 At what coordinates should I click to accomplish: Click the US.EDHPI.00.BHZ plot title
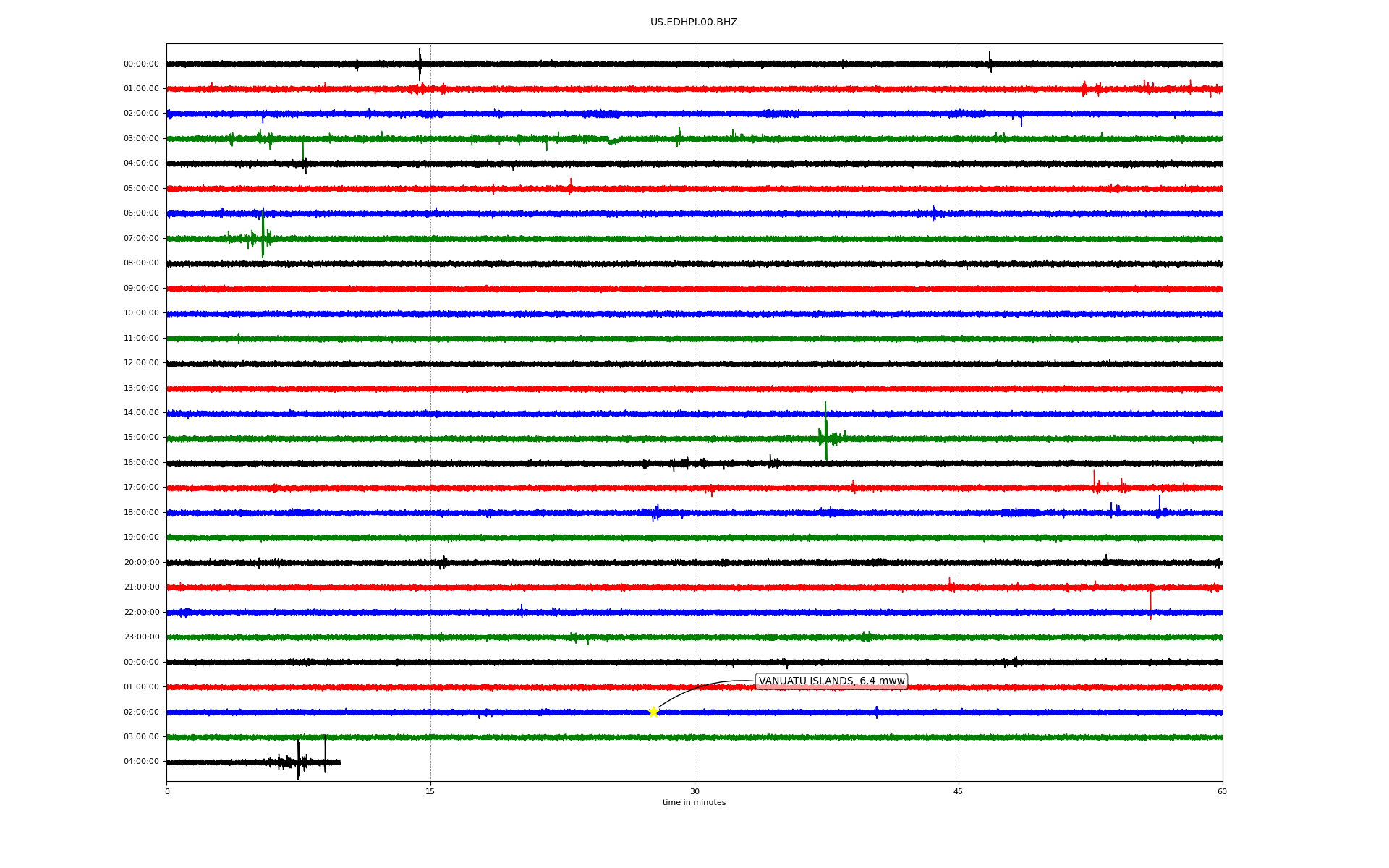tap(693, 22)
